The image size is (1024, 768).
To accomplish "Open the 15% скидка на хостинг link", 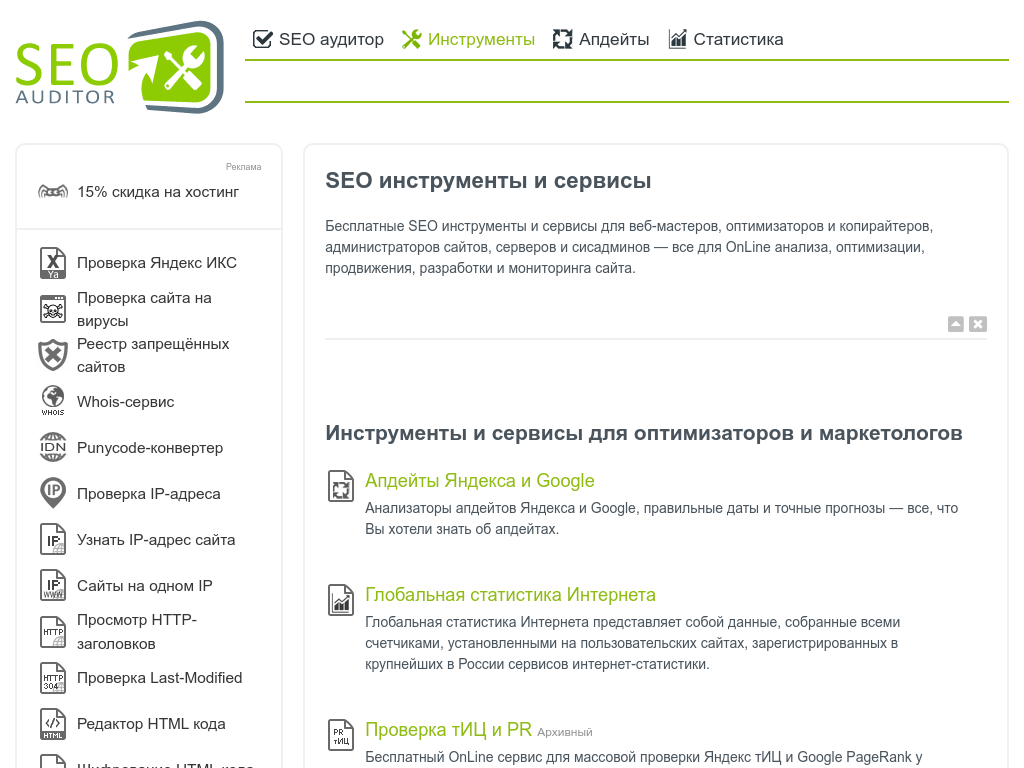I will tap(158, 192).
